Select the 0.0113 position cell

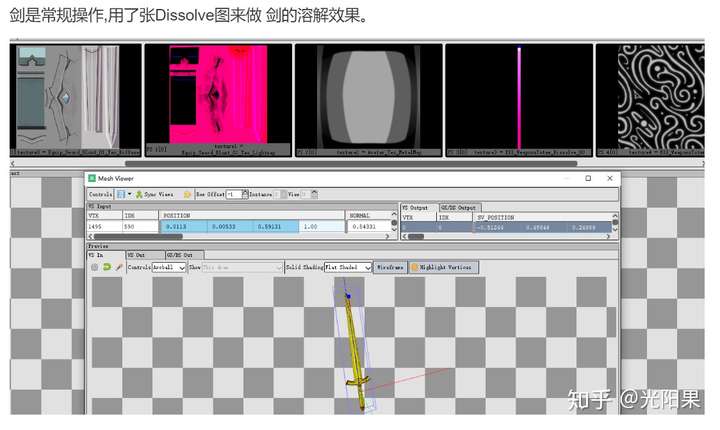[183, 226]
